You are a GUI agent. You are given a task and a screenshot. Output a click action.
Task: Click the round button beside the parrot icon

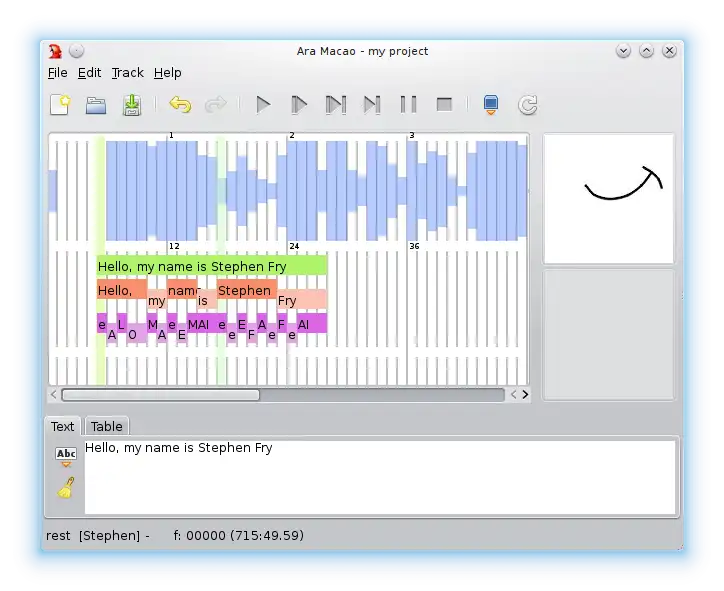point(76,51)
